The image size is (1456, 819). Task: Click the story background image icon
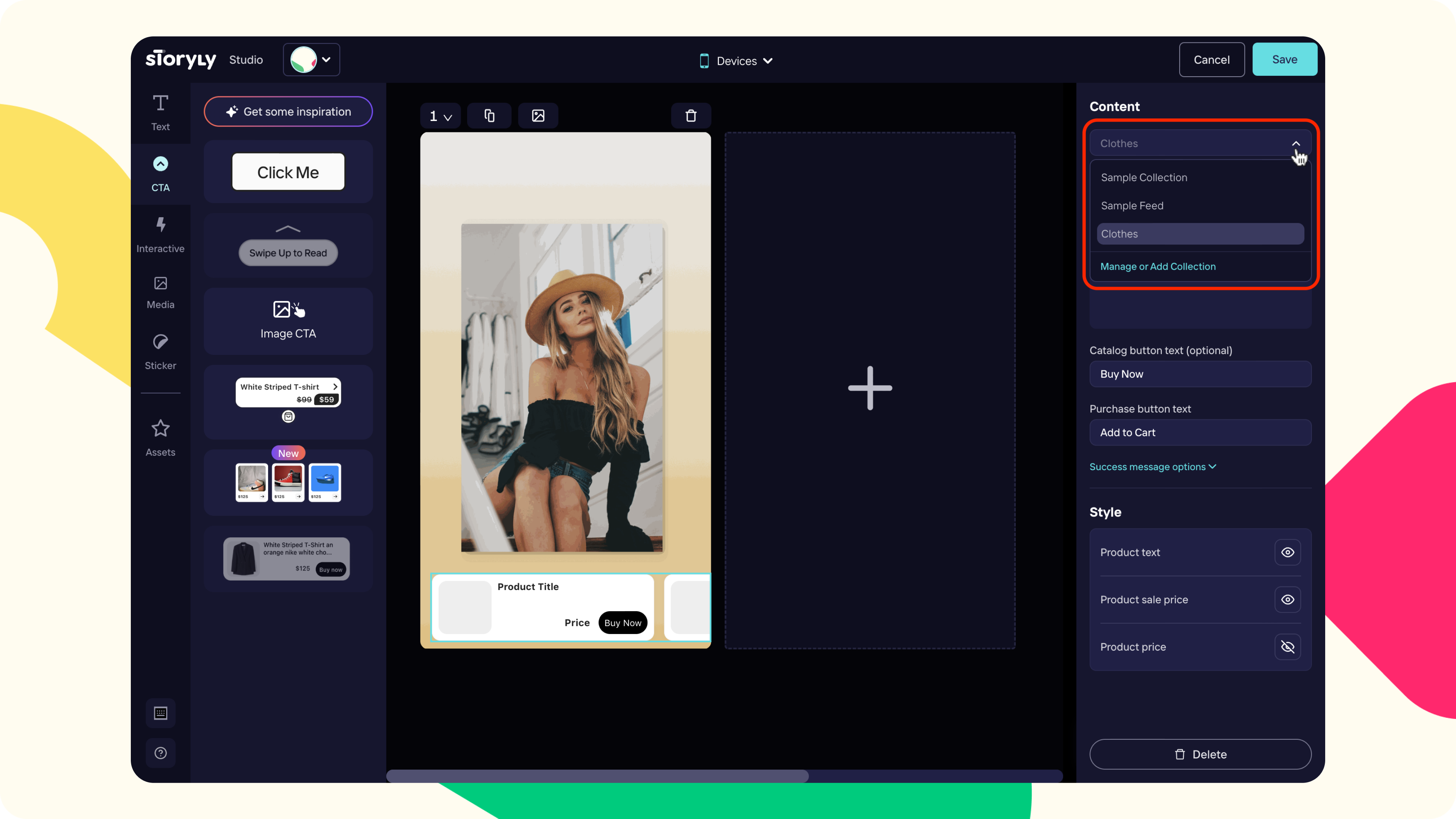point(538,116)
